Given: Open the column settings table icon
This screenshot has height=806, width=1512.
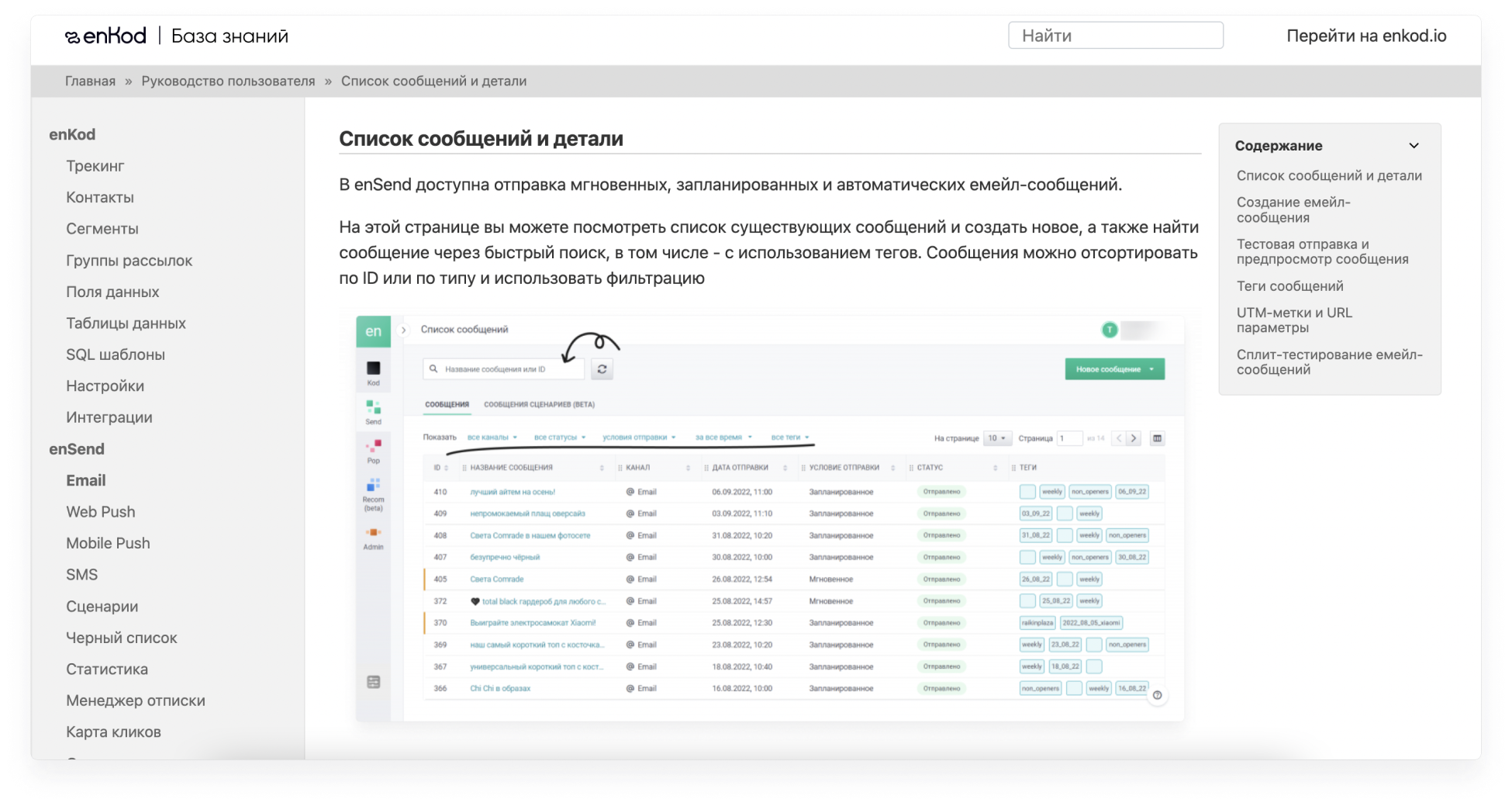Looking at the screenshot, I should (1157, 438).
